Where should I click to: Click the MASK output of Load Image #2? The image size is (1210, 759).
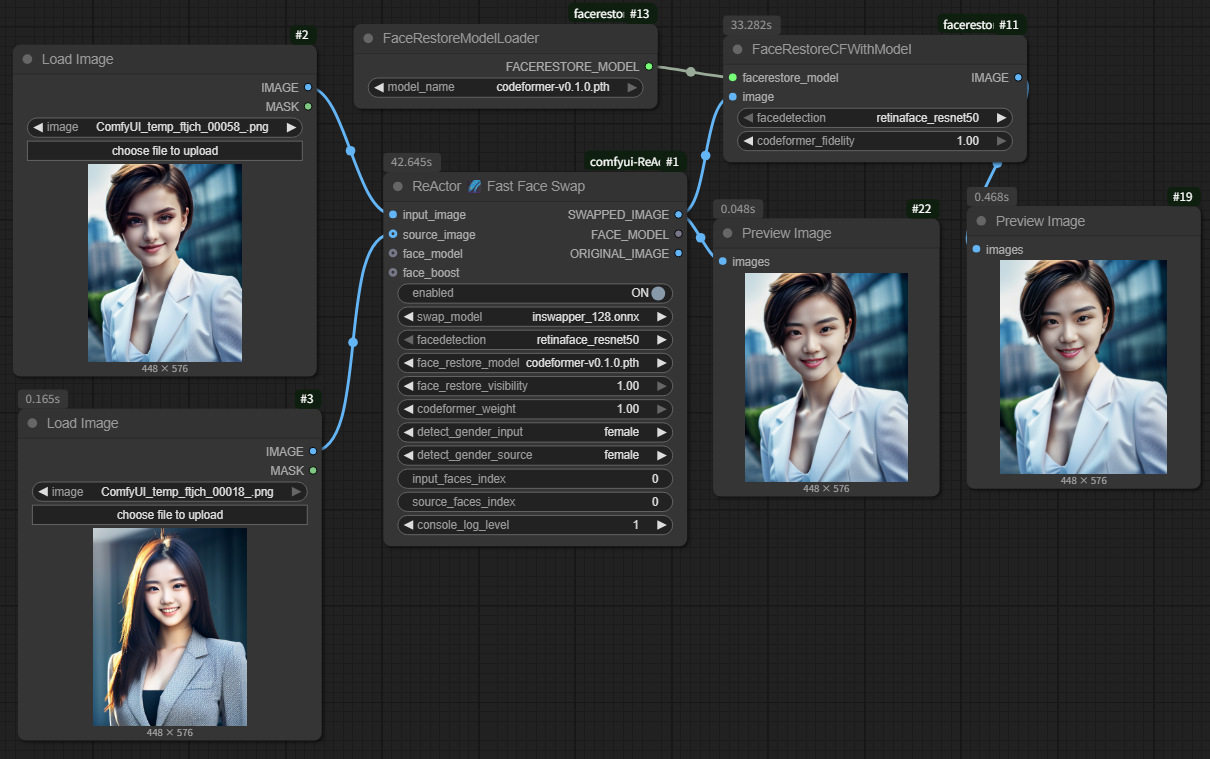(308, 106)
